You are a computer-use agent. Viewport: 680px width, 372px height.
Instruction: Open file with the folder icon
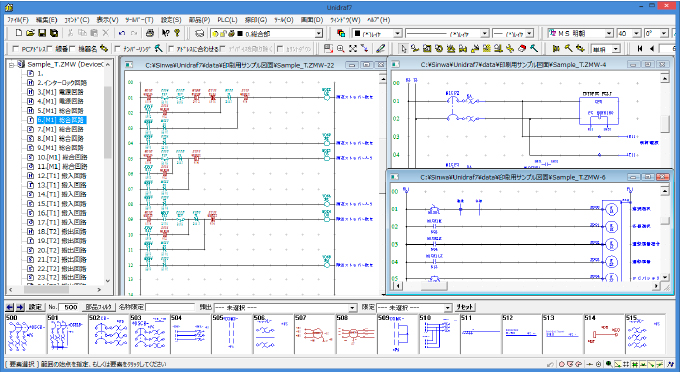point(30,33)
